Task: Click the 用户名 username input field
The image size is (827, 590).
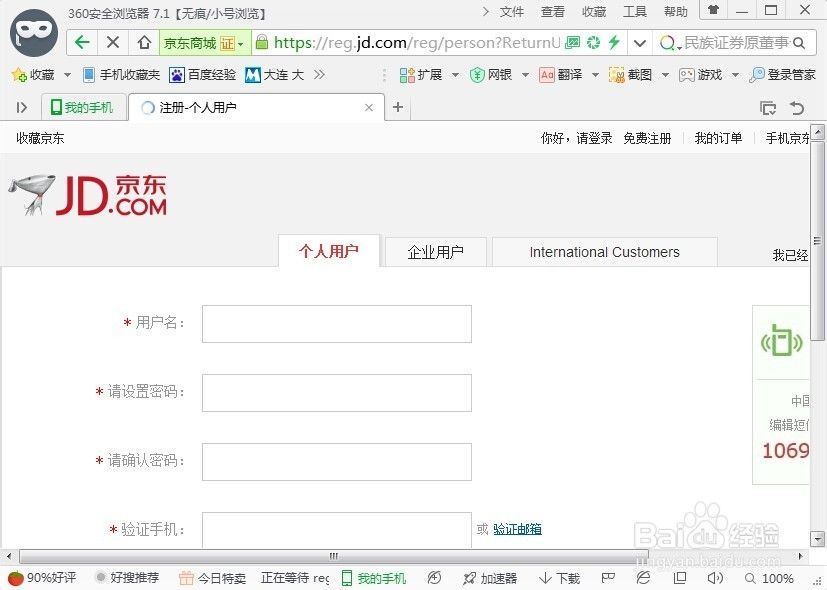Action: (335, 323)
